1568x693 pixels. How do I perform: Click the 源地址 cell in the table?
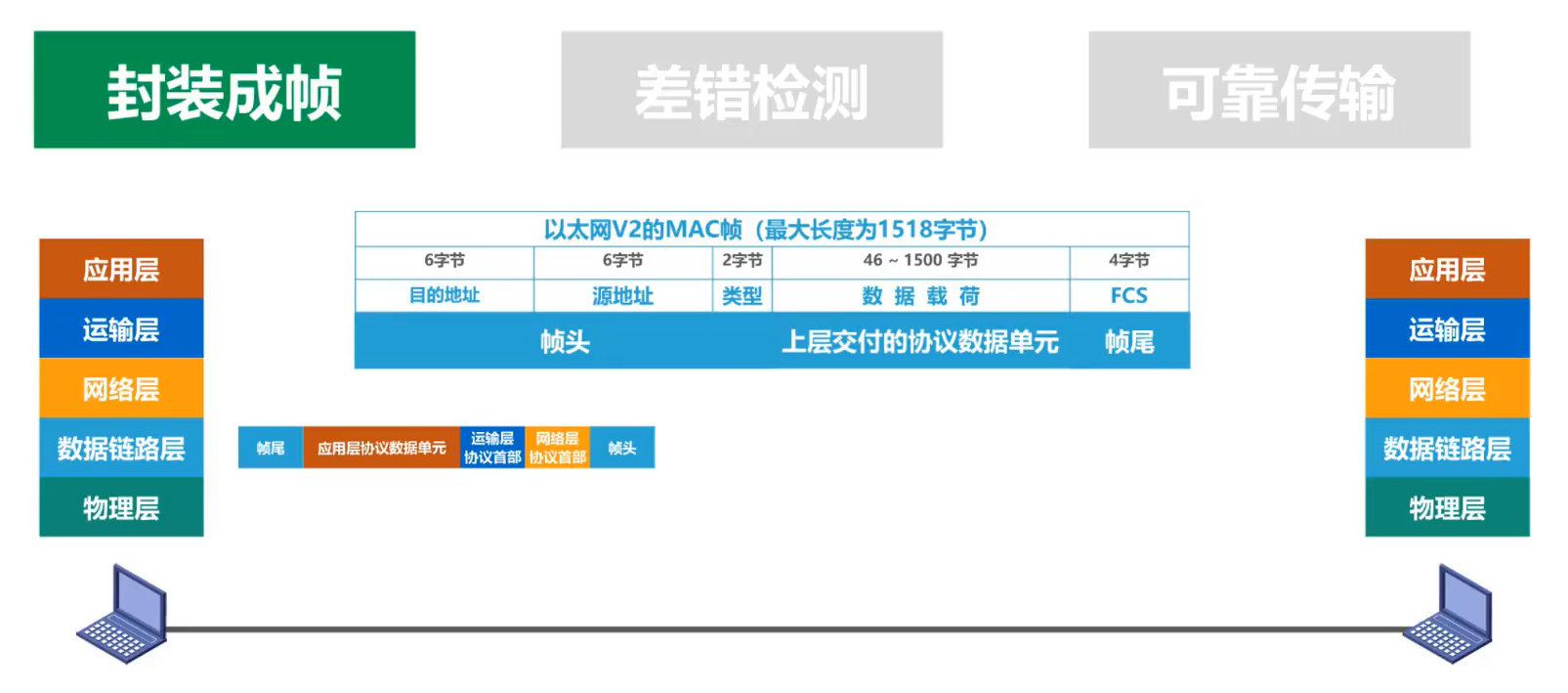pyautogui.click(x=622, y=295)
